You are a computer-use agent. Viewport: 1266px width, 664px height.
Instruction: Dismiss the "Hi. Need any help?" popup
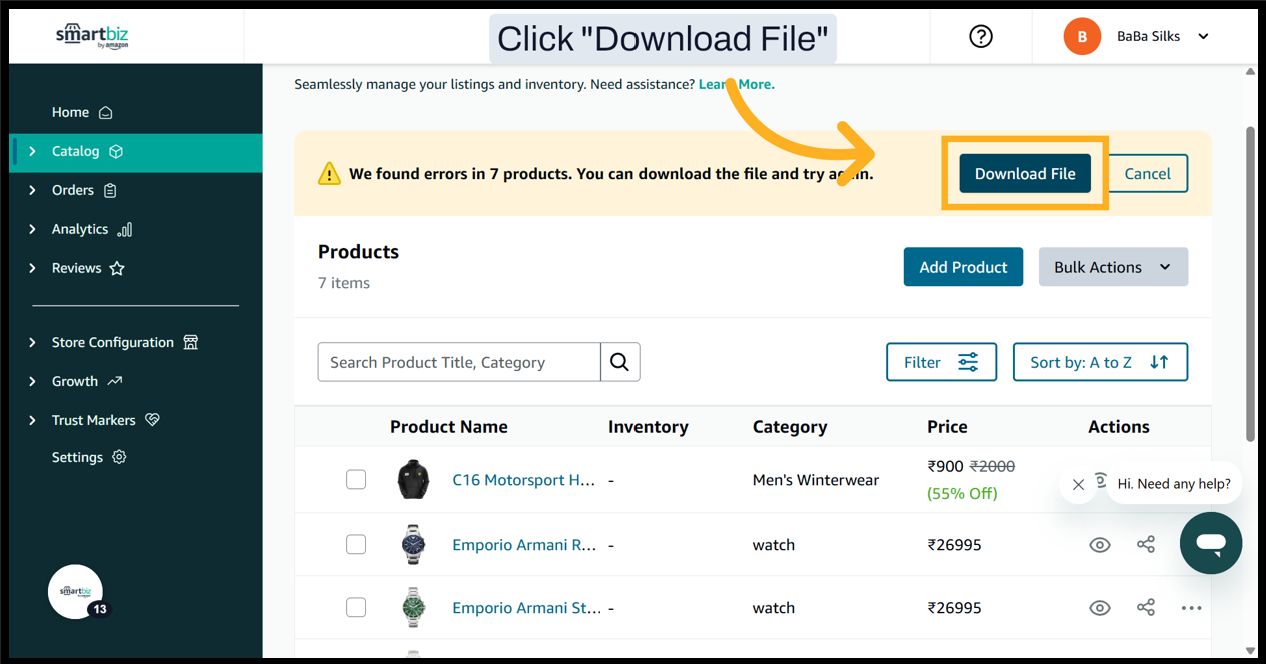pos(1078,485)
